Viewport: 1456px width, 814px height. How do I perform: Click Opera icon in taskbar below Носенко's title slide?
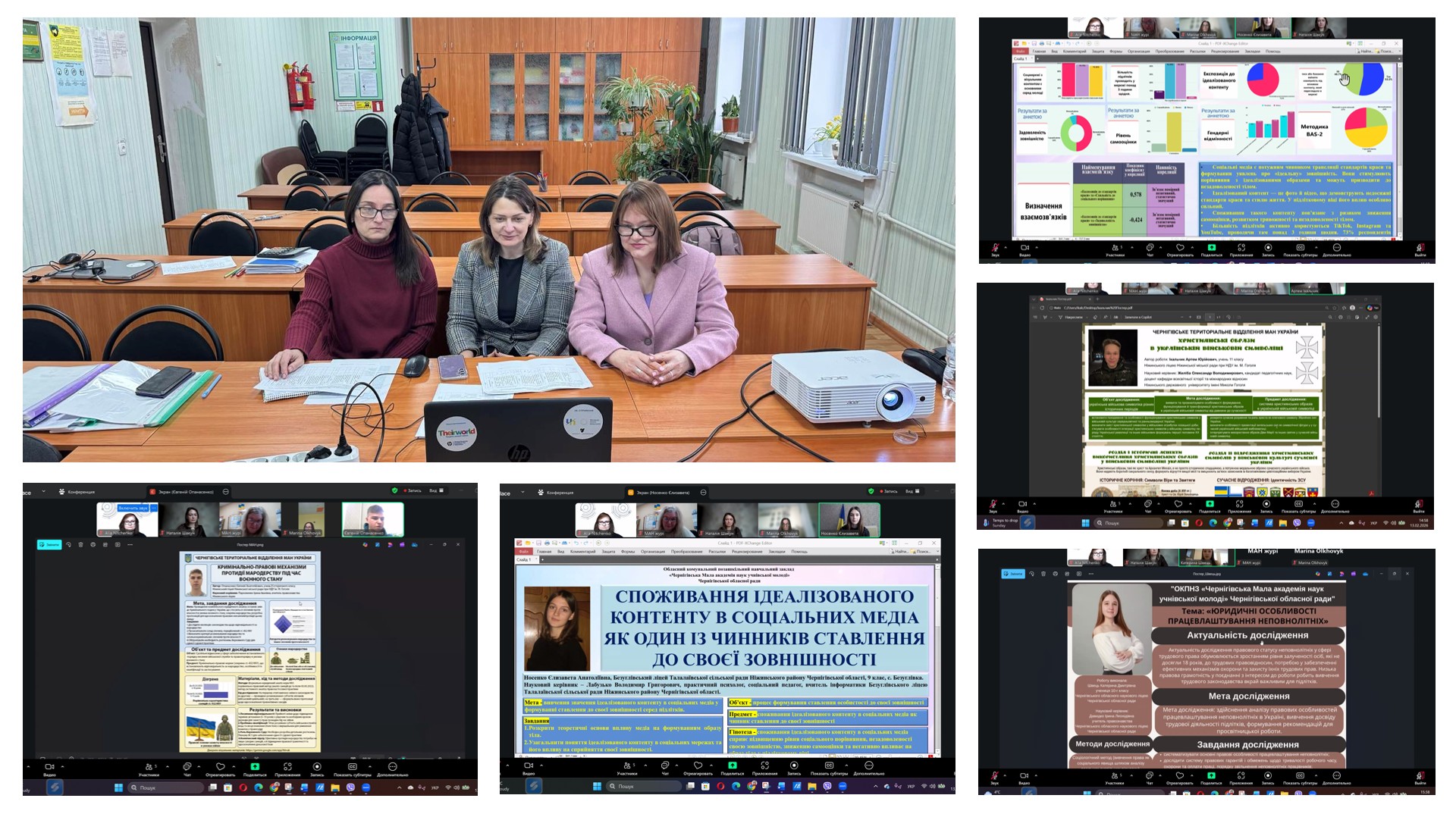pos(720,787)
